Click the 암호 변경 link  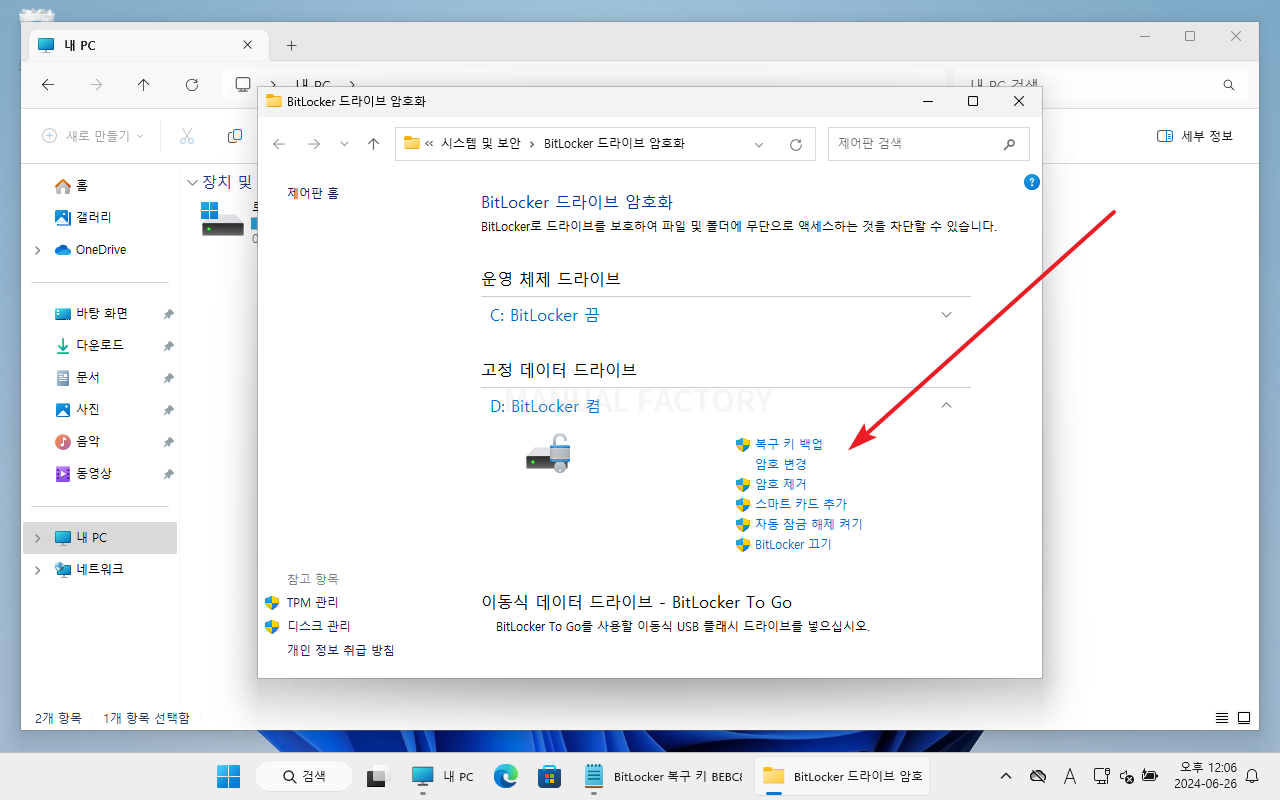tap(781, 464)
